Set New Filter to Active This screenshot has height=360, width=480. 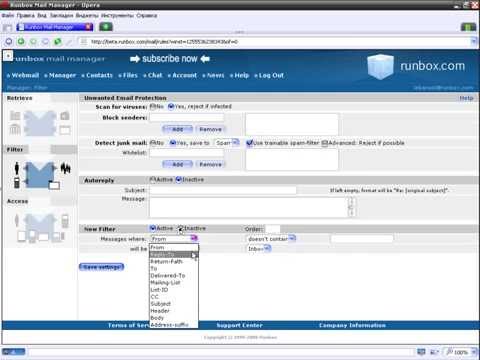[153, 228]
